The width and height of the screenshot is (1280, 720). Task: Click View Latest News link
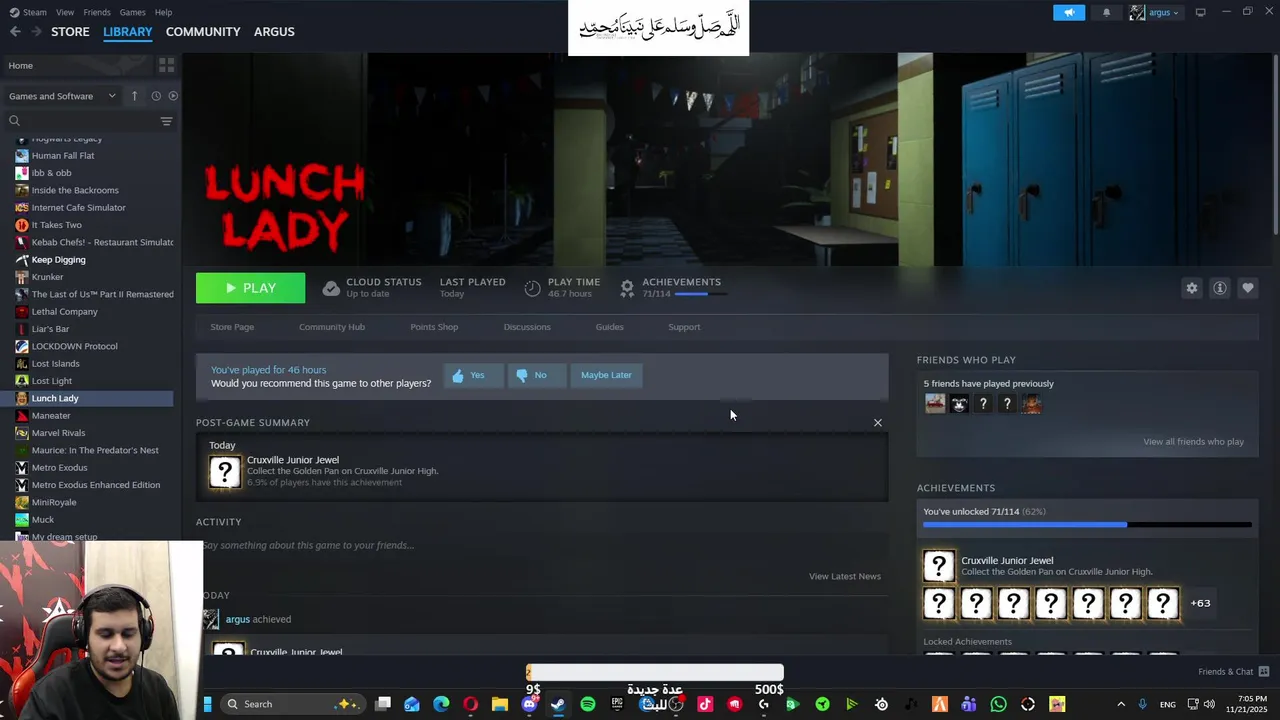[845, 576]
